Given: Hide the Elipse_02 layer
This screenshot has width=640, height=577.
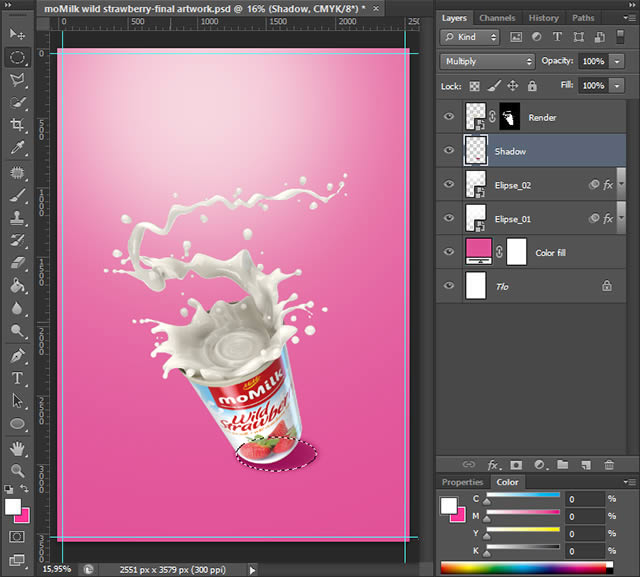Looking at the screenshot, I should pos(449,184).
